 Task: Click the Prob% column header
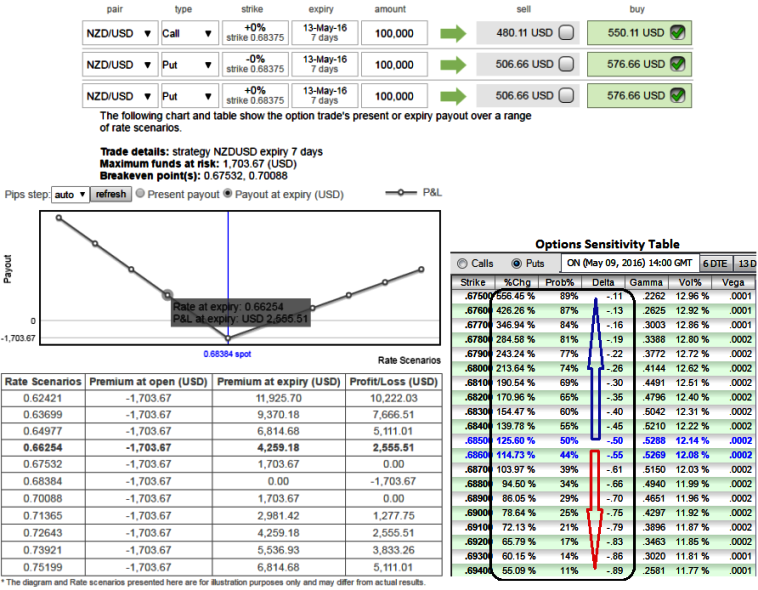(x=560, y=282)
